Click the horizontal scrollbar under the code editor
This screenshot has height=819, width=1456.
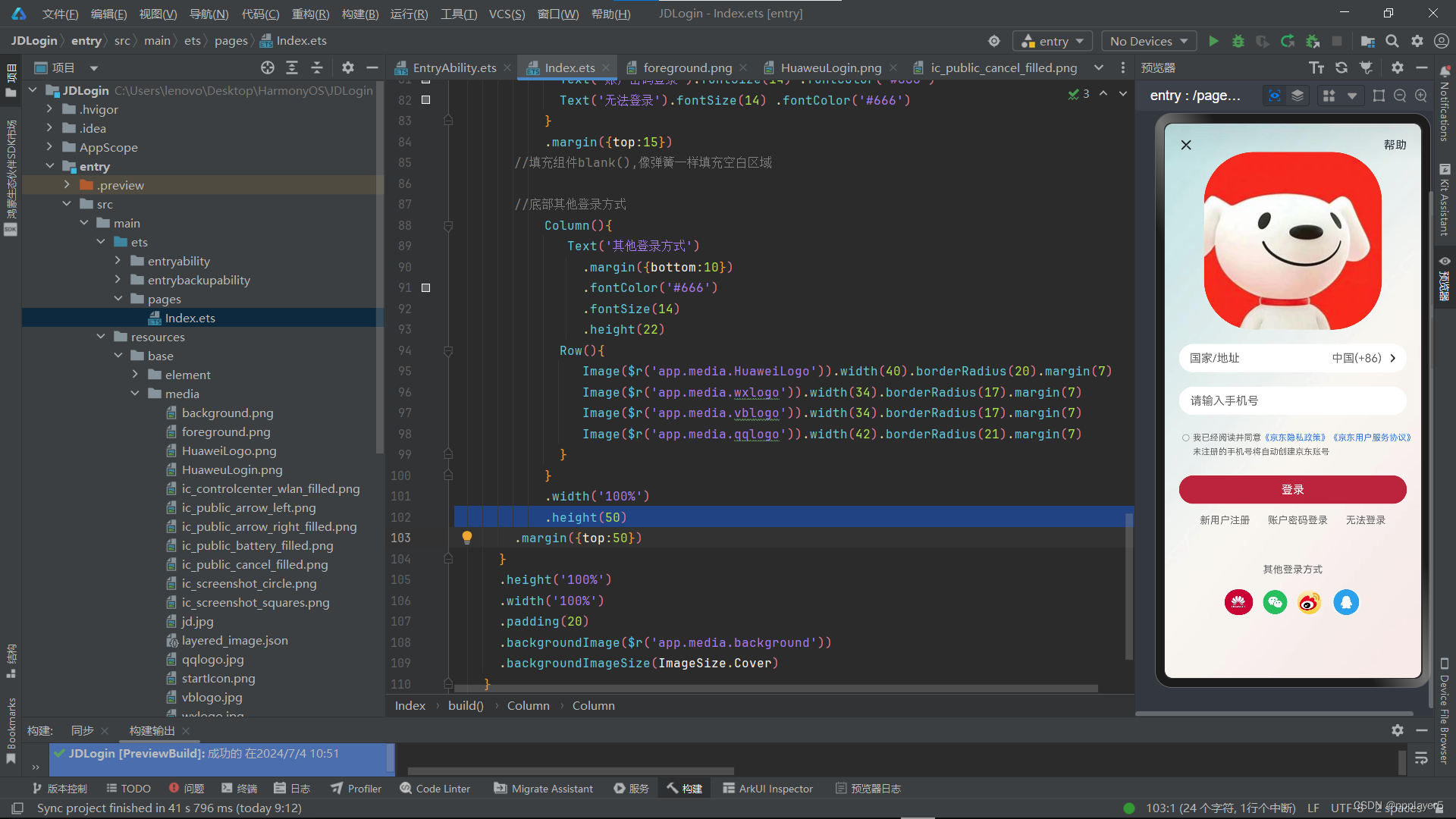coord(775,689)
